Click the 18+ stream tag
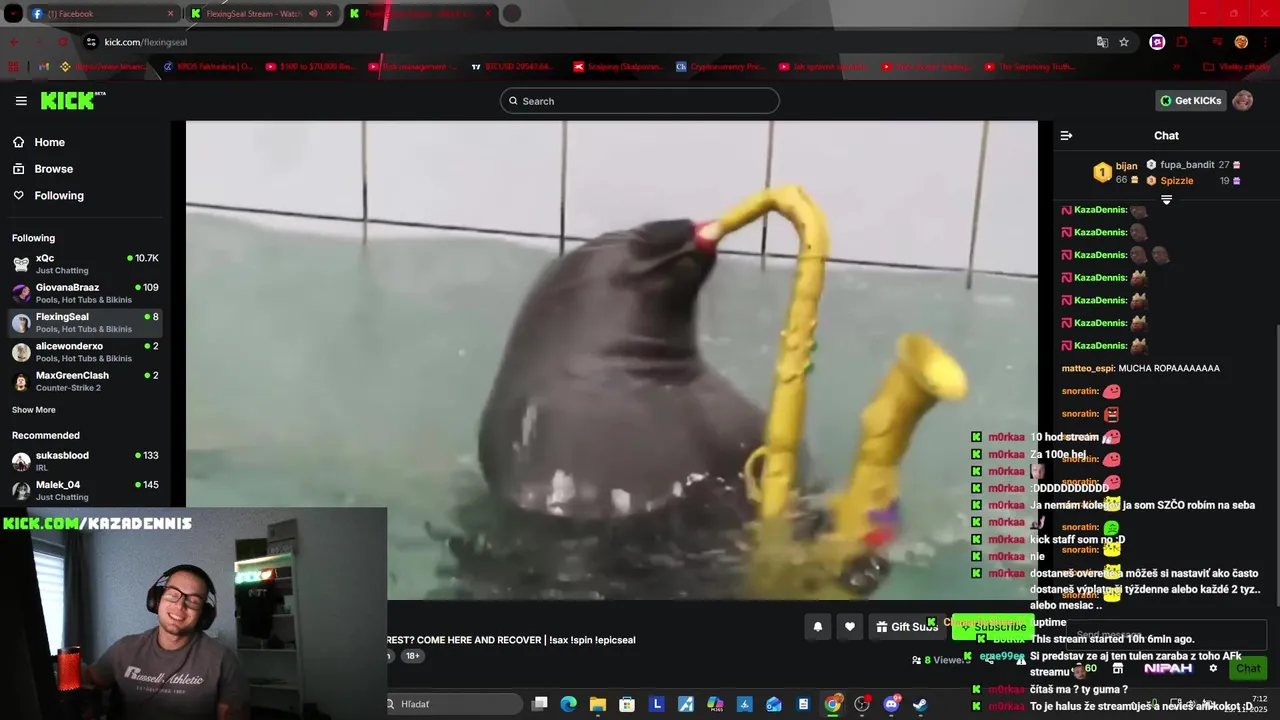Image resolution: width=1280 pixels, height=720 pixels. [412, 656]
